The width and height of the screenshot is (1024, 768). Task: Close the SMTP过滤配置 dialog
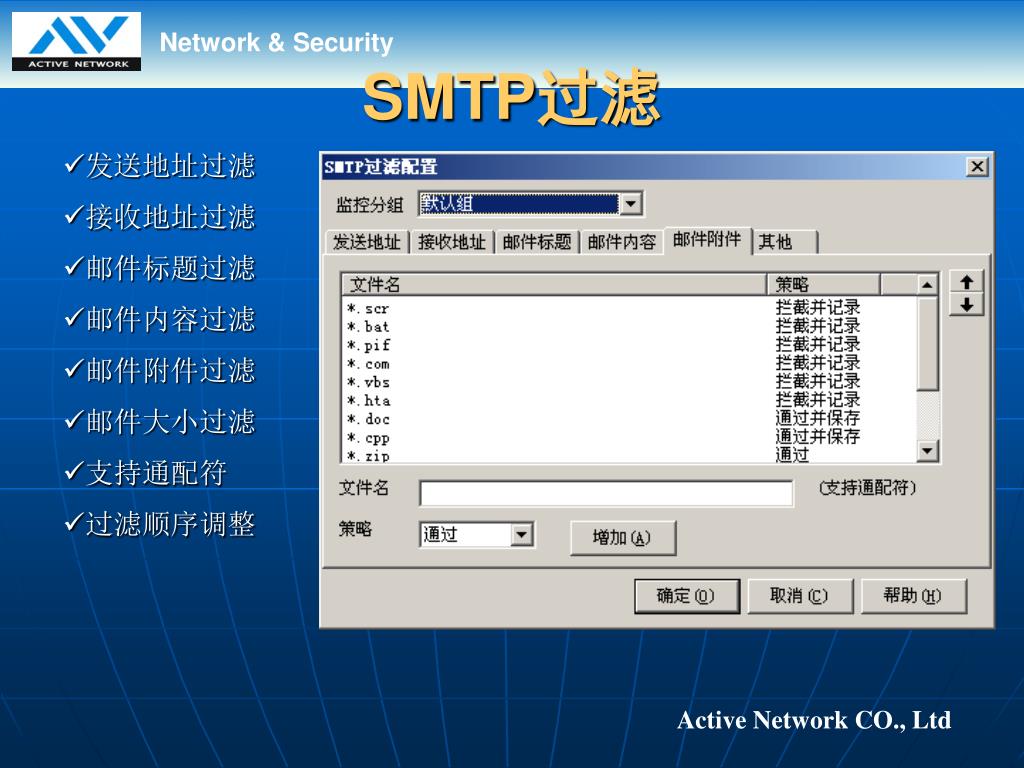(977, 167)
